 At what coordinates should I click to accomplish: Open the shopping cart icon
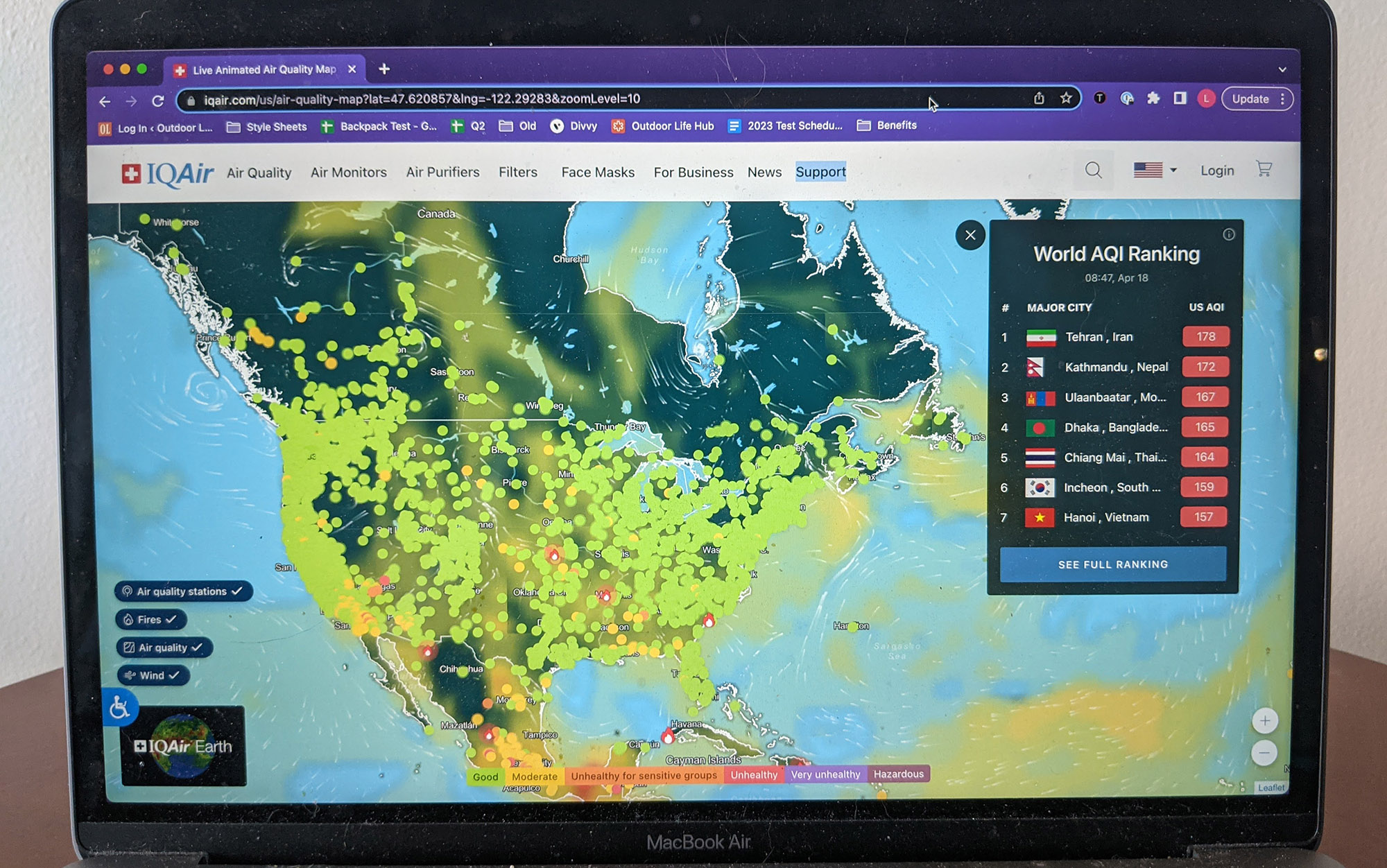coord(1264,169)
